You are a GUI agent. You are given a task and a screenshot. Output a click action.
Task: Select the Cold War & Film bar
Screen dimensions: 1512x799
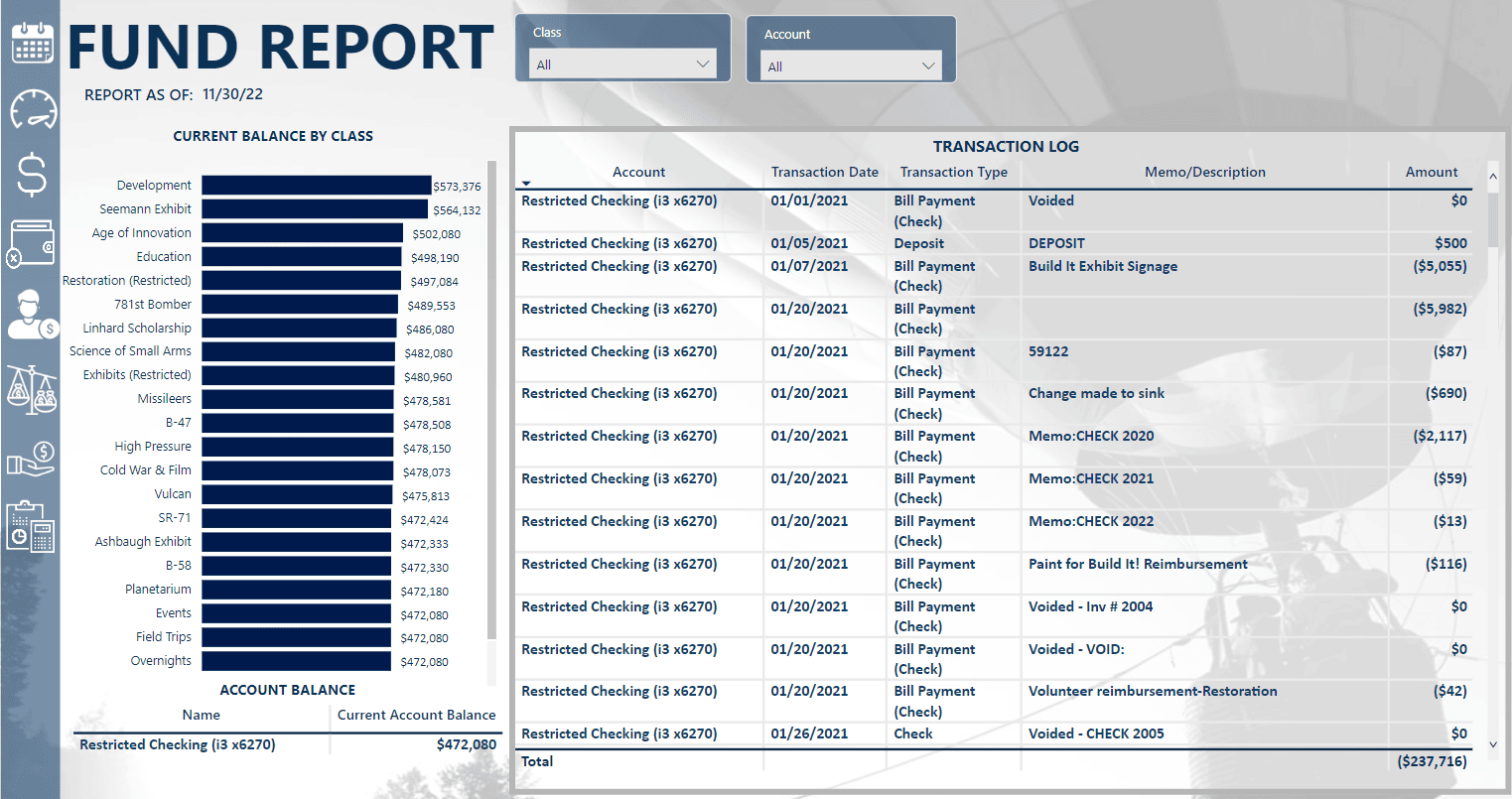[298, 470]
